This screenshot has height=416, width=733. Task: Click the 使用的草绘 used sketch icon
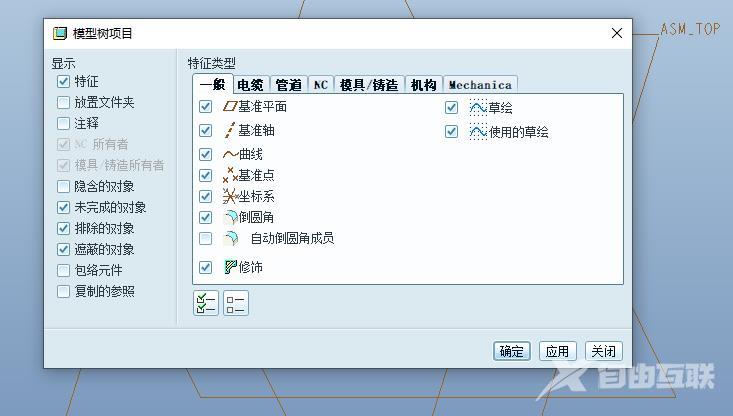478,132
